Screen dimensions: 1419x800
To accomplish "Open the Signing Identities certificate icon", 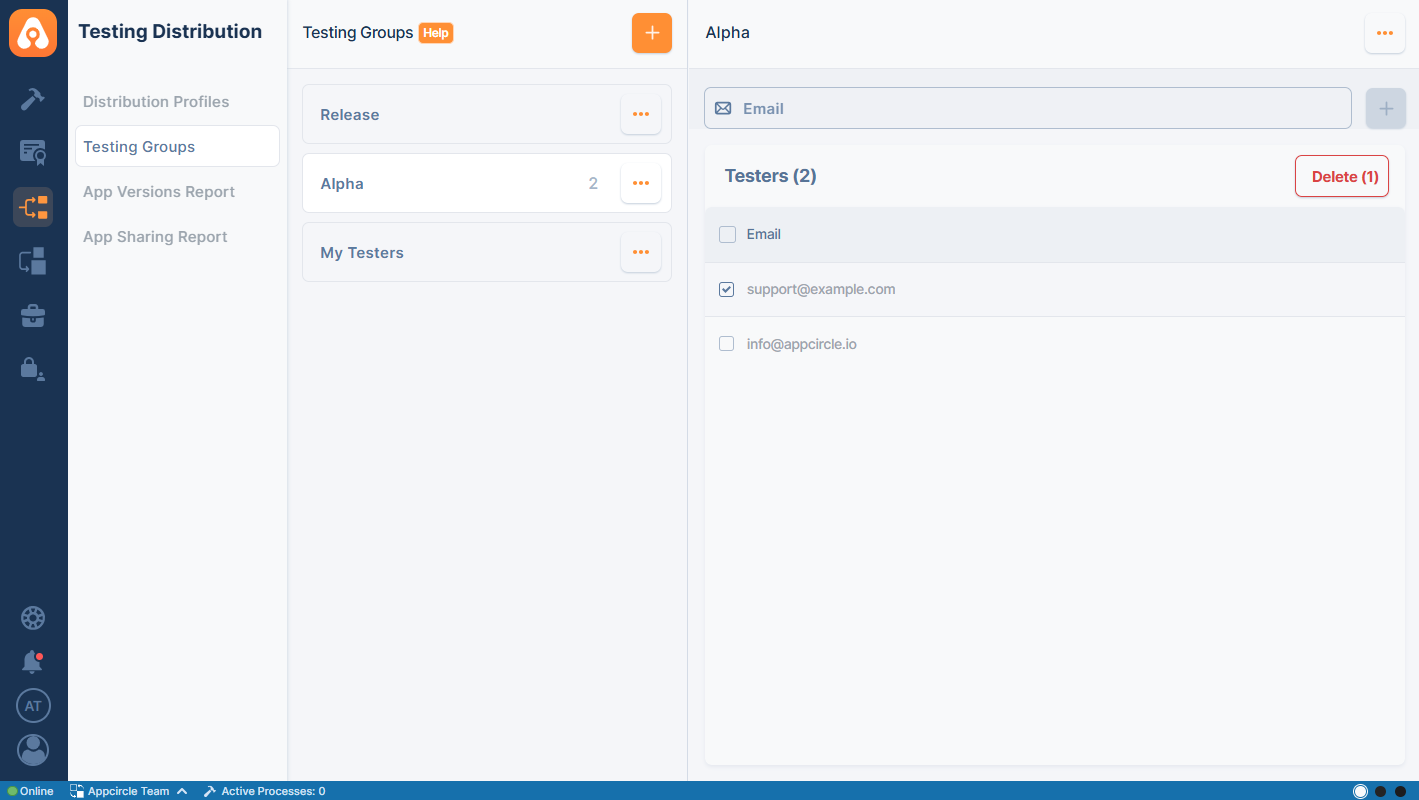I will pyautogui.click(x=33, y=152).
